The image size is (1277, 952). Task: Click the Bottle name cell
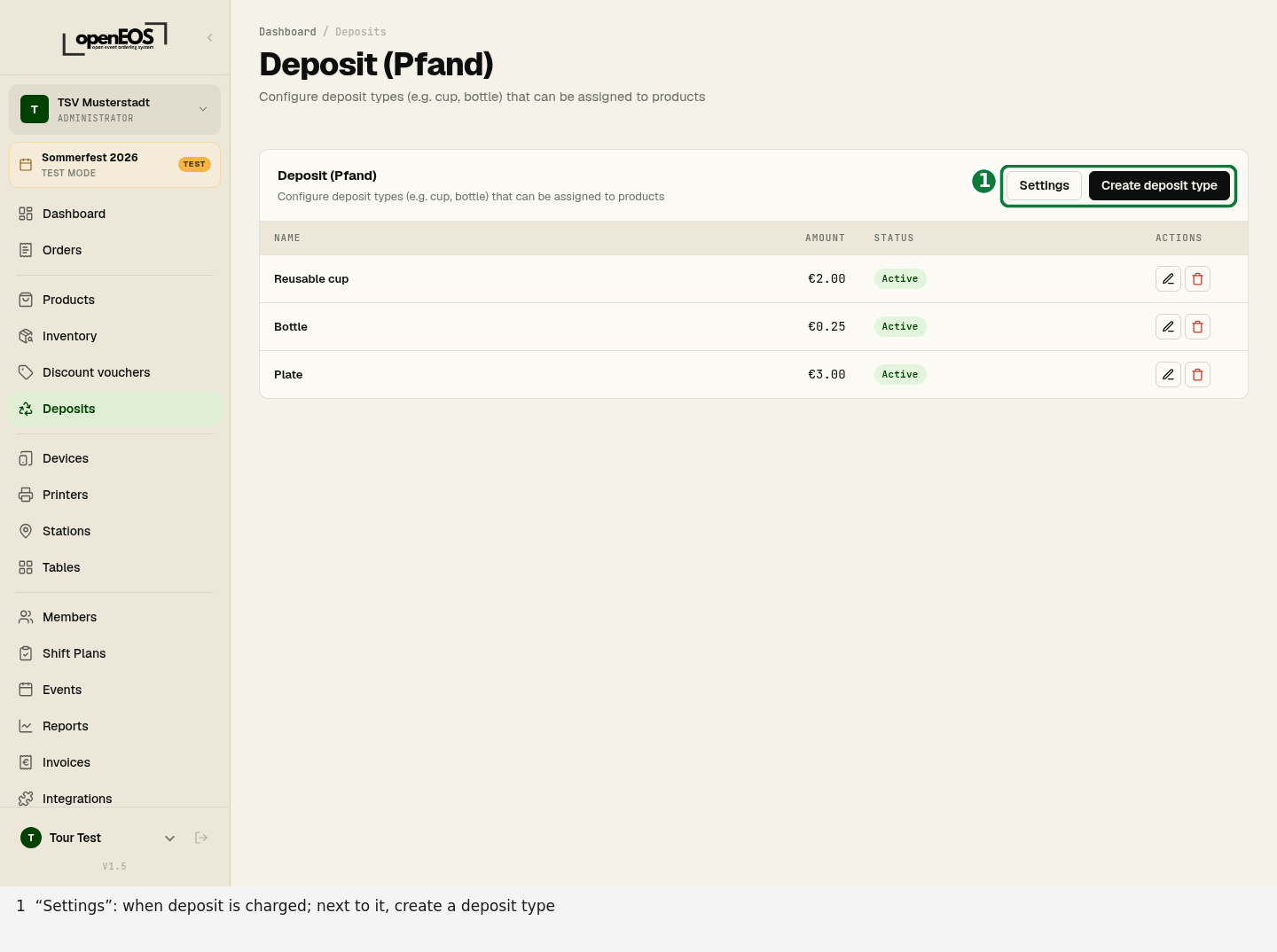point(291,327)
